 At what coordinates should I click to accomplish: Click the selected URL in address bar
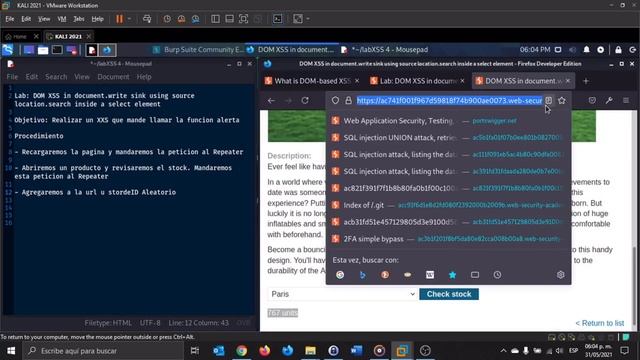pyautogui.click(x=449, y=100)
